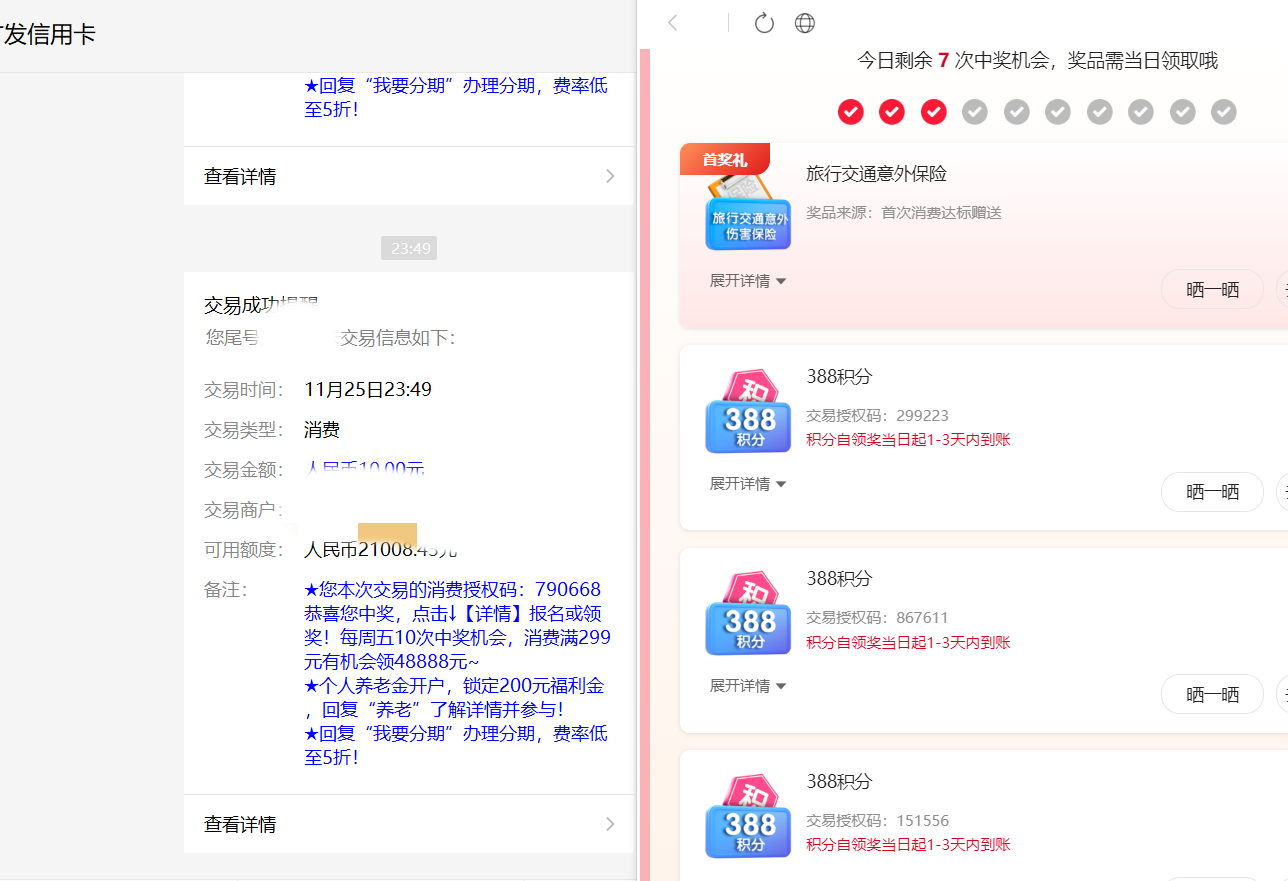Click the chevron arrow of the lower 查看详情 row

[610, 824]
